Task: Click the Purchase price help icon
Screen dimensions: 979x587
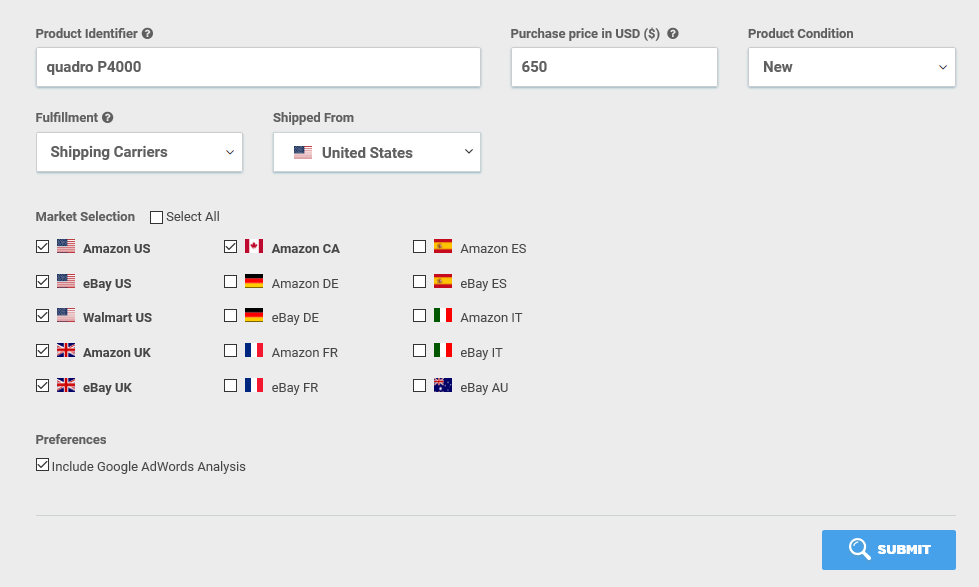Action: 672,34
